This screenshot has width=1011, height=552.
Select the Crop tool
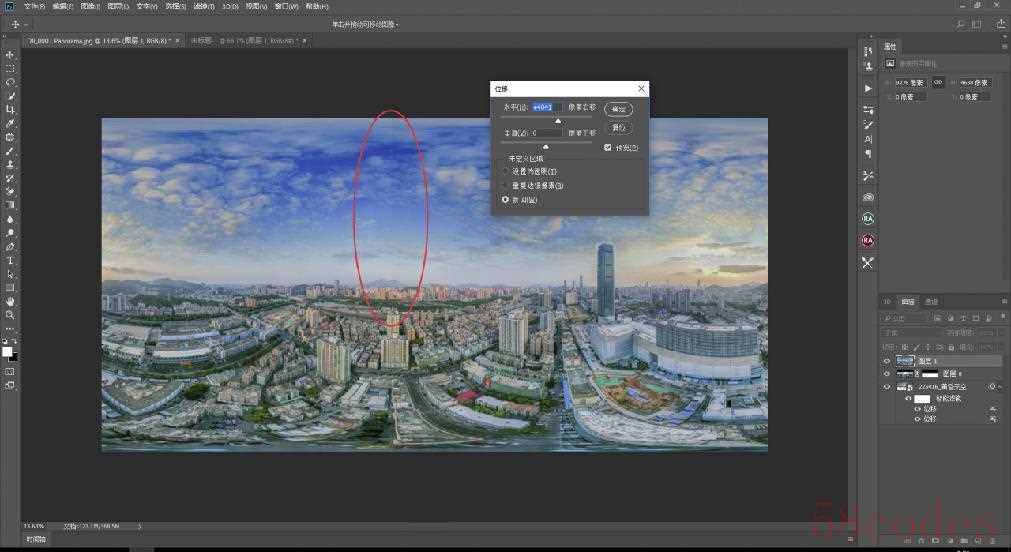click(10, 110)
